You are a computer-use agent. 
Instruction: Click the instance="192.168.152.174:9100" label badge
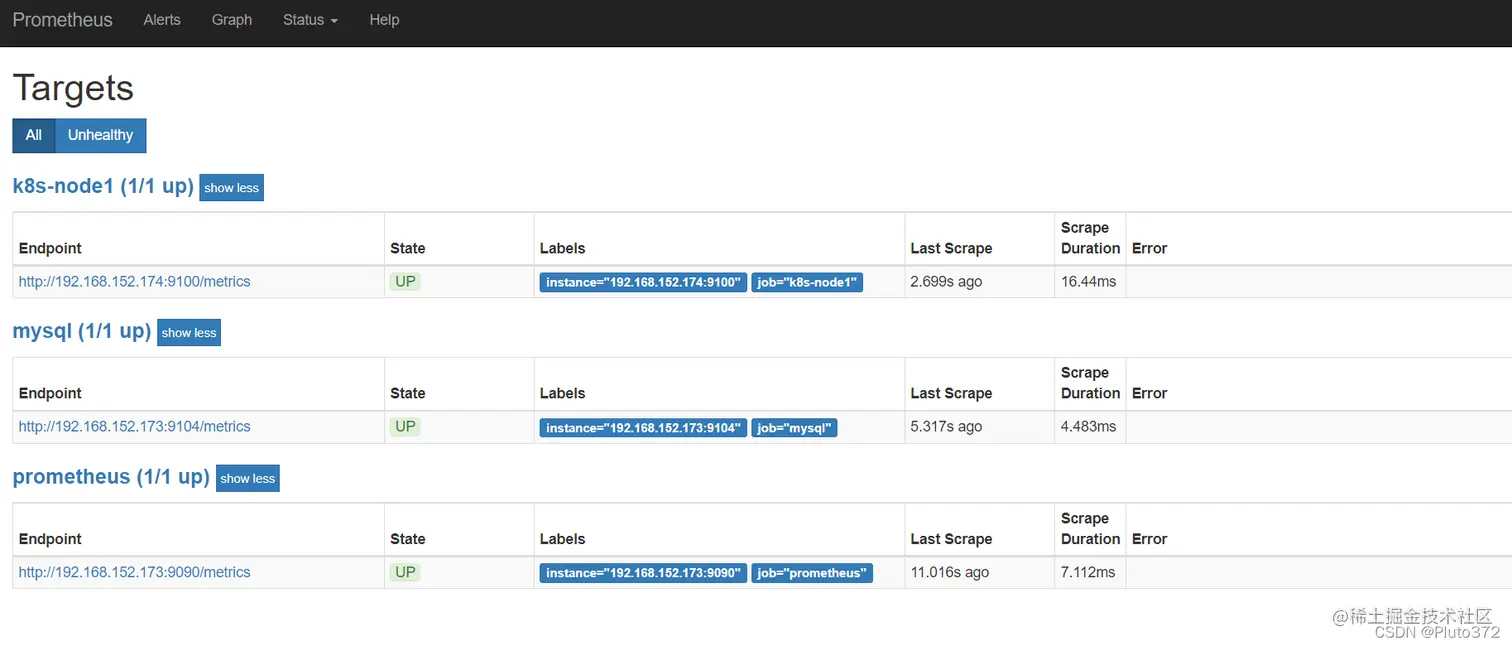tap(643, 283)
